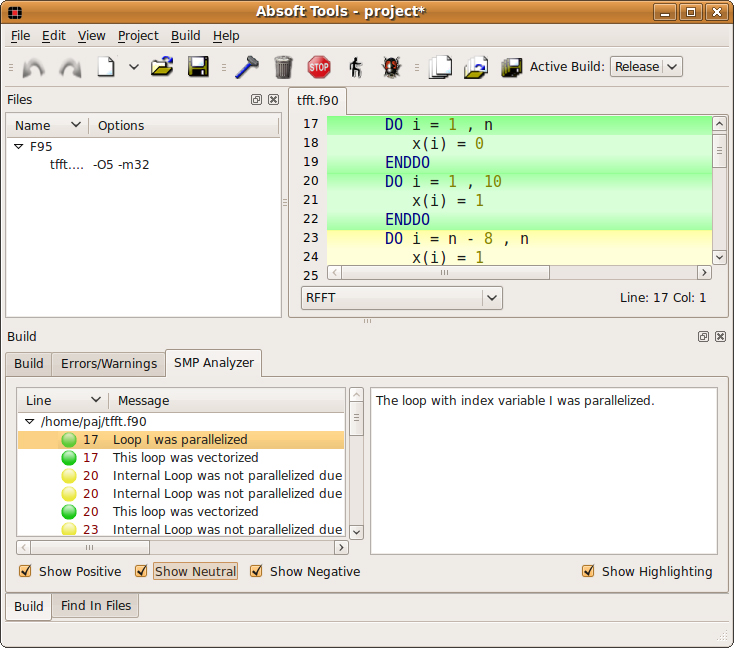734x648 pixels.
Task: Click the undo arrow toolbar icon
Action: (34, 67)
